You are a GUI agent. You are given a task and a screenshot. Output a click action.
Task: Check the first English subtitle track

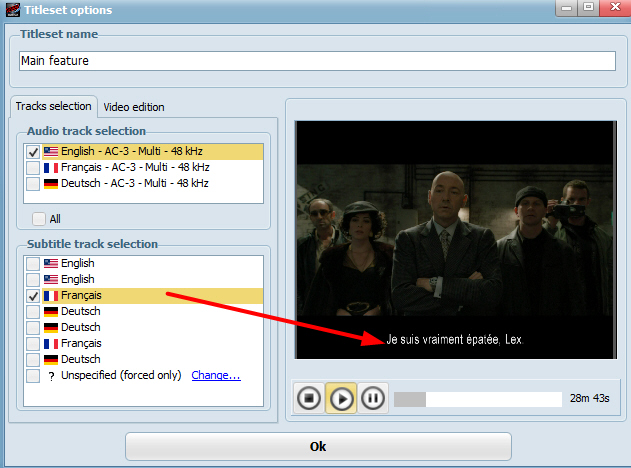(x=33, y=264)
